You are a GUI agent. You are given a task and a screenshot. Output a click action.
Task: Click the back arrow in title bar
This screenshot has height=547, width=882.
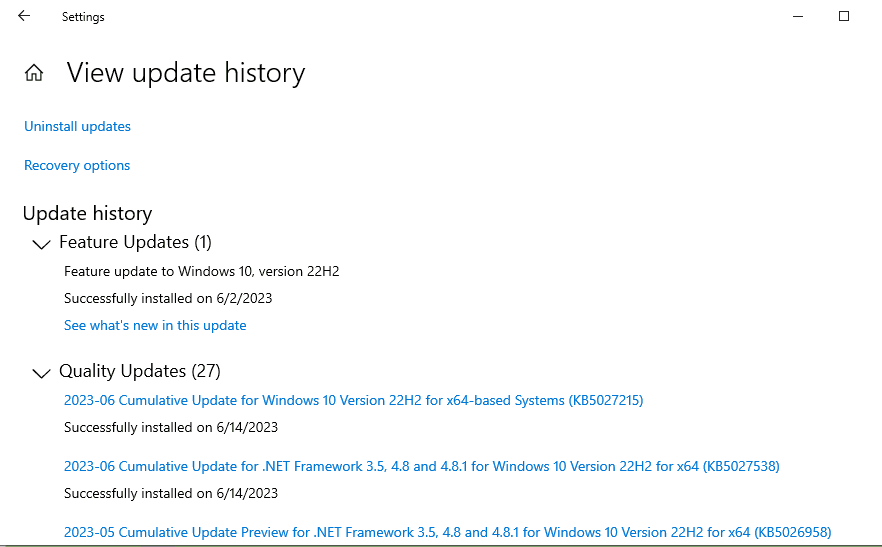tap(24, 16)
